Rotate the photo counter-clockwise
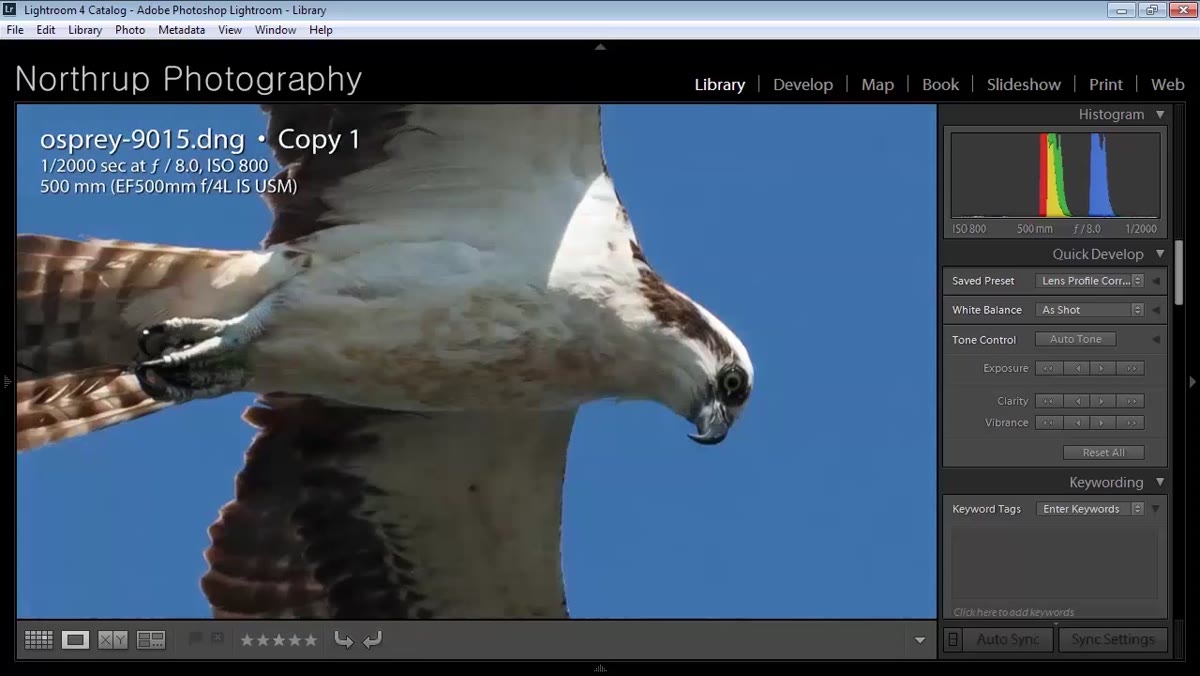 (344, 640)
